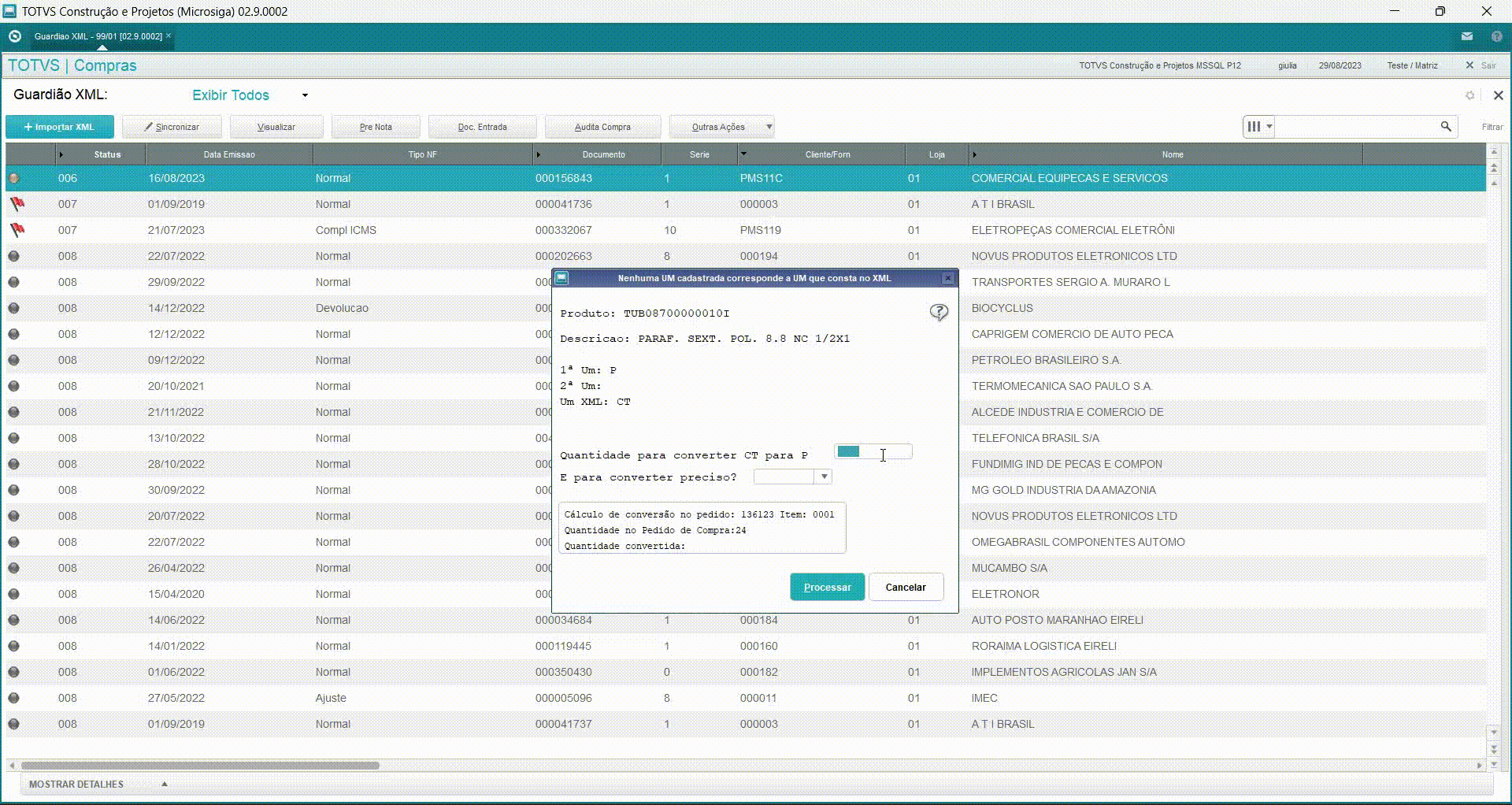Screen dimensions: 1512x805
Task: Click the settings gear icon near Guardião XML
Action: click(x=1469, y=95)
